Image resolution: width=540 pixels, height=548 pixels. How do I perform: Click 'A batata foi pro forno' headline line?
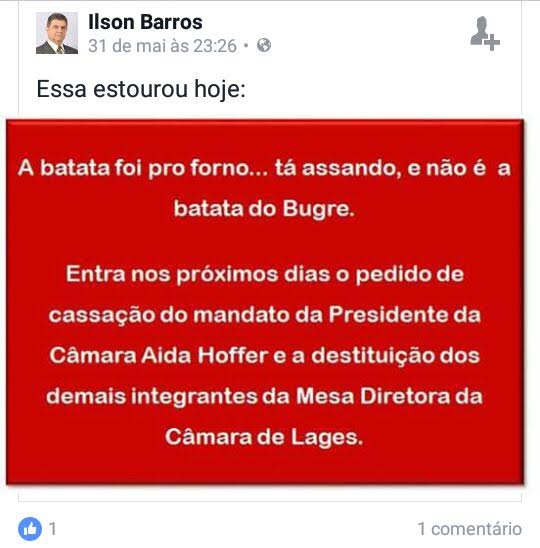264,168
